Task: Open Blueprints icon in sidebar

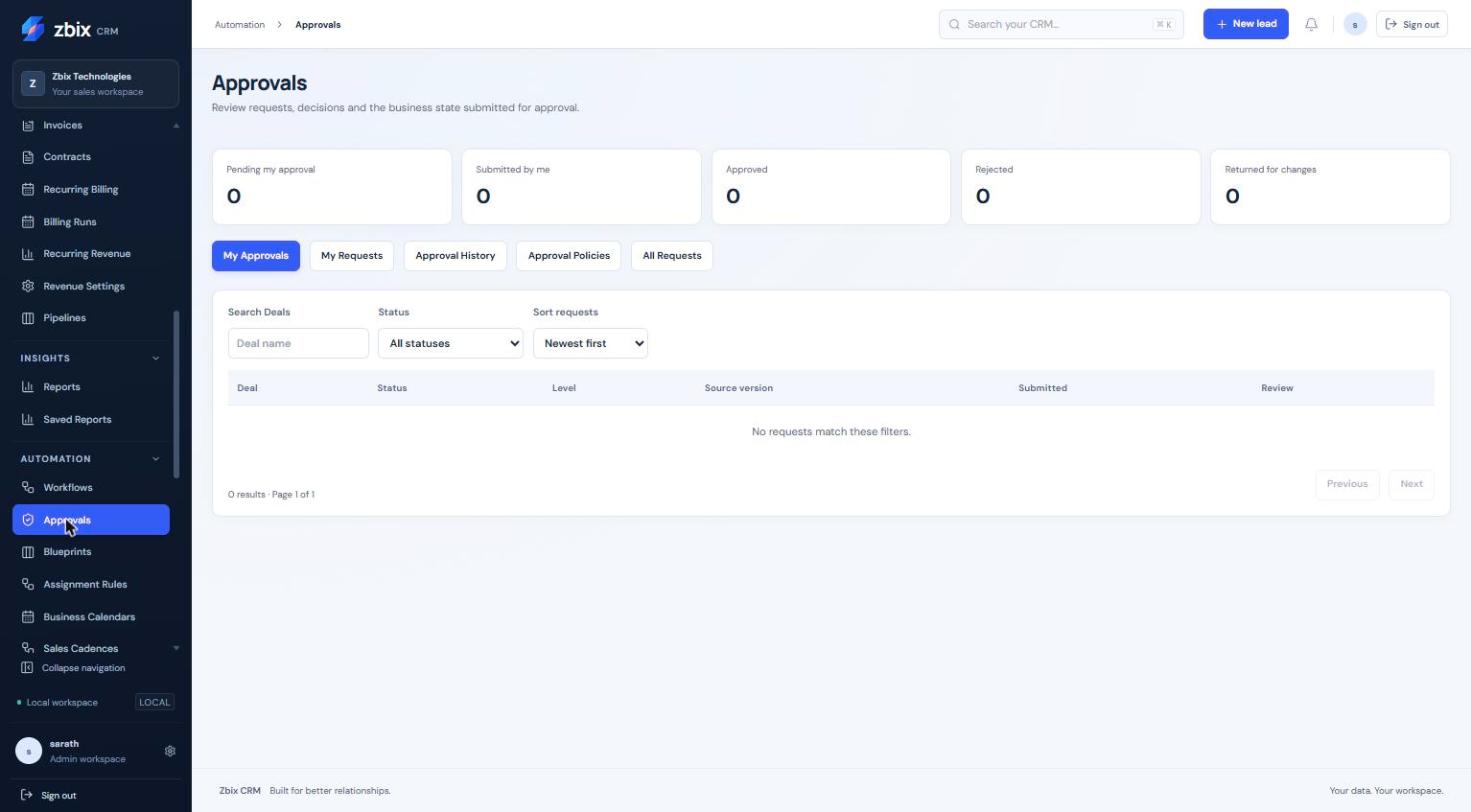Action: 28,552
